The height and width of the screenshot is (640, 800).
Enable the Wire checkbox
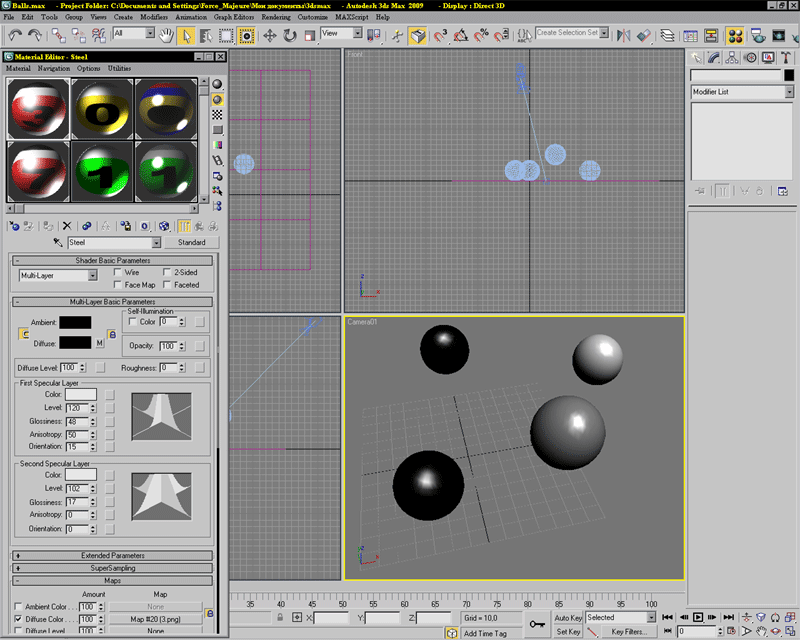click(118, 272)
